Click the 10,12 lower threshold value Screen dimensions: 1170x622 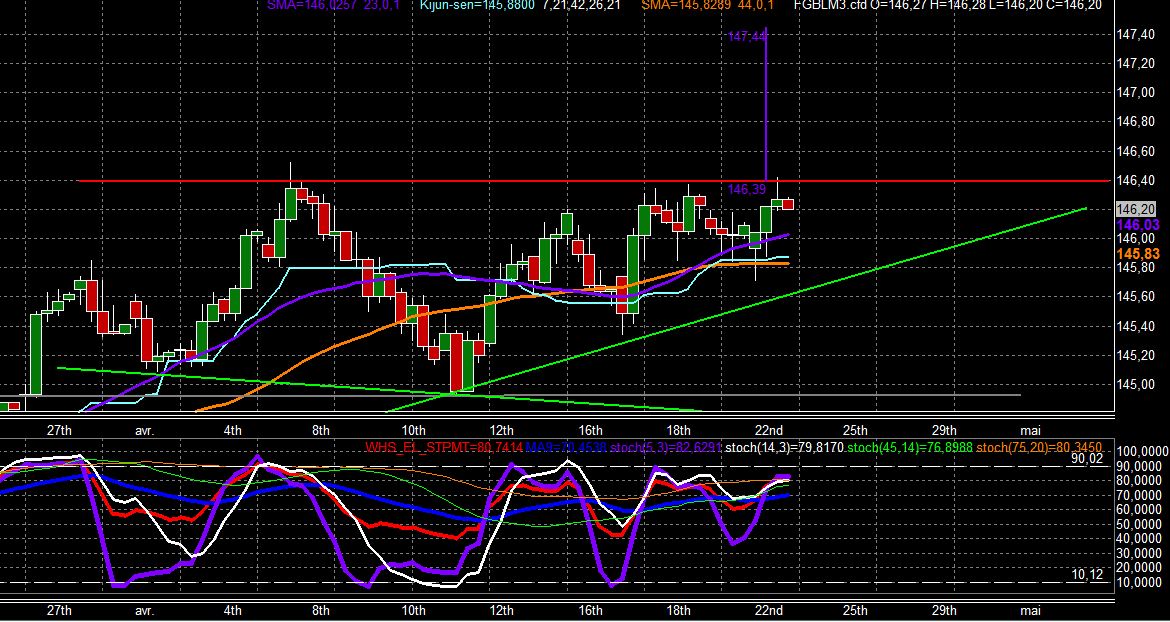coord(1086,575)
